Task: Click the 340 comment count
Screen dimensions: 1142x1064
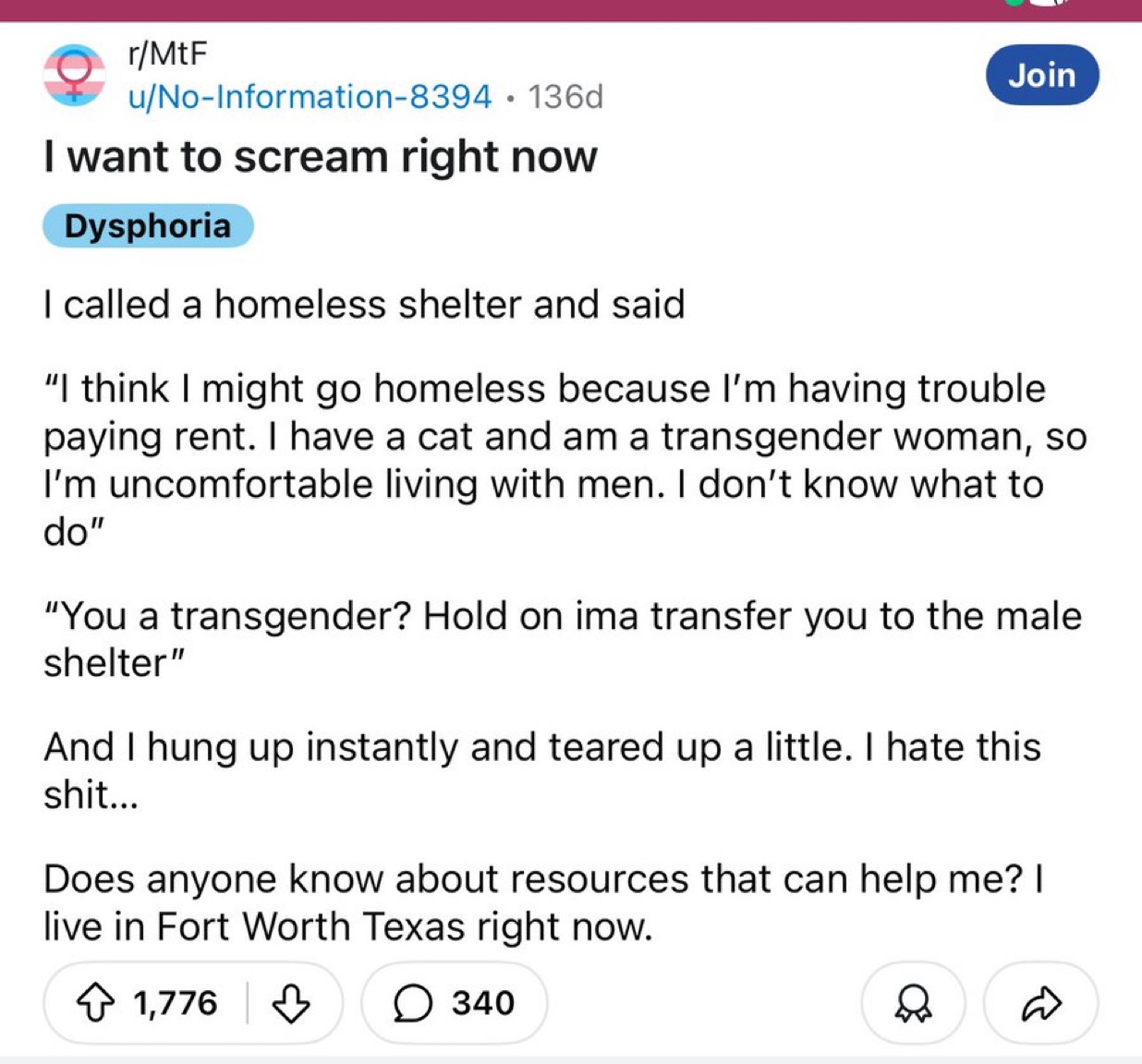Action: 482,1003
